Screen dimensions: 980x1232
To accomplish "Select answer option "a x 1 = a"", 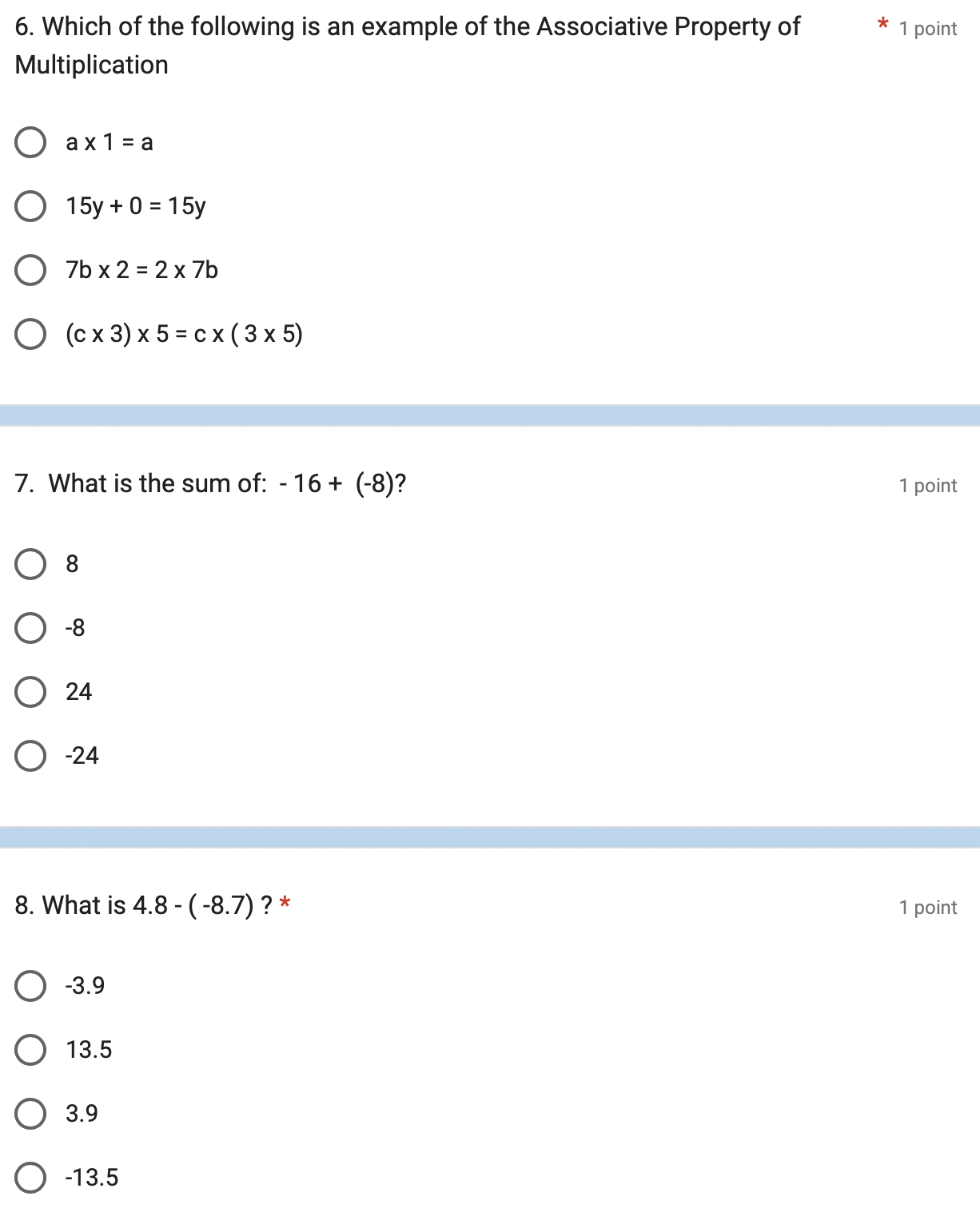I will (x=30, y=143).
